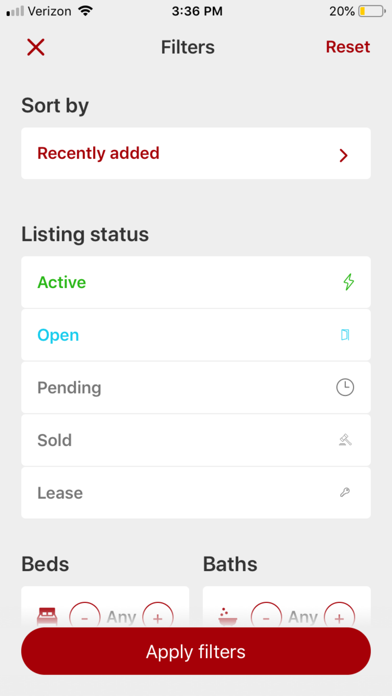Increase Baths count with plus button
The height and width of the screenshot is (696, 392).
point(339,617)
